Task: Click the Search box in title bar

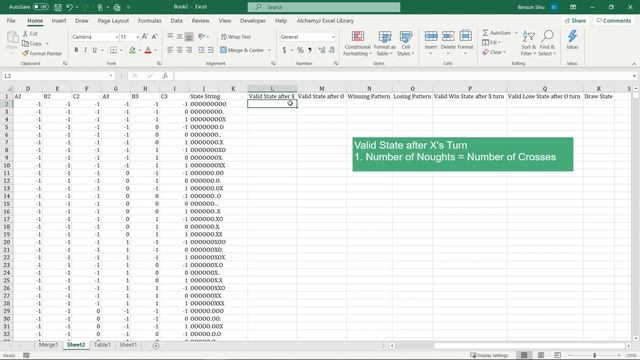Action: pyautogui.click(x=324, y=7)
